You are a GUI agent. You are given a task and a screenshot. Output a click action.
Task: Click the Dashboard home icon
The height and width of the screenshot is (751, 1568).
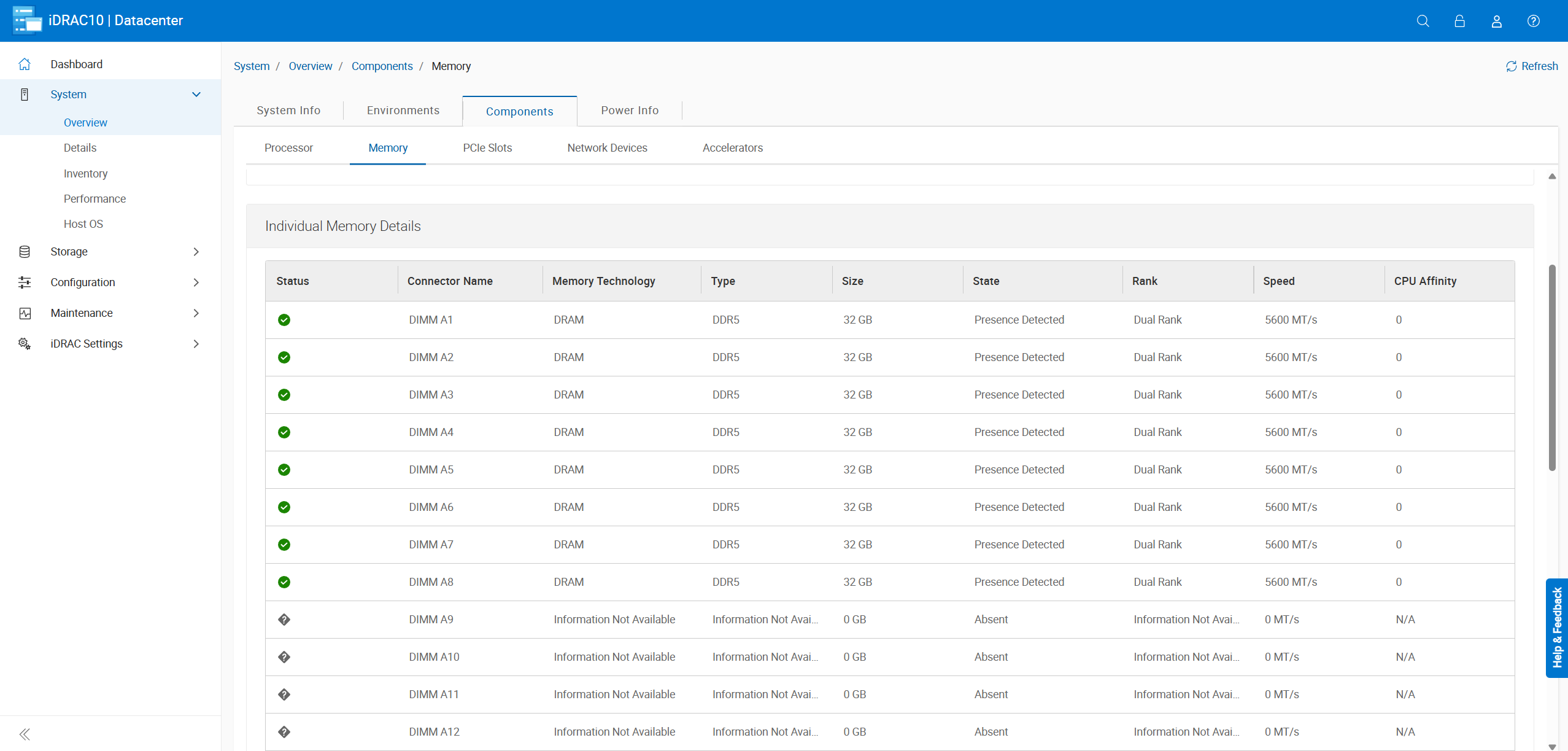tap(25, 64)
